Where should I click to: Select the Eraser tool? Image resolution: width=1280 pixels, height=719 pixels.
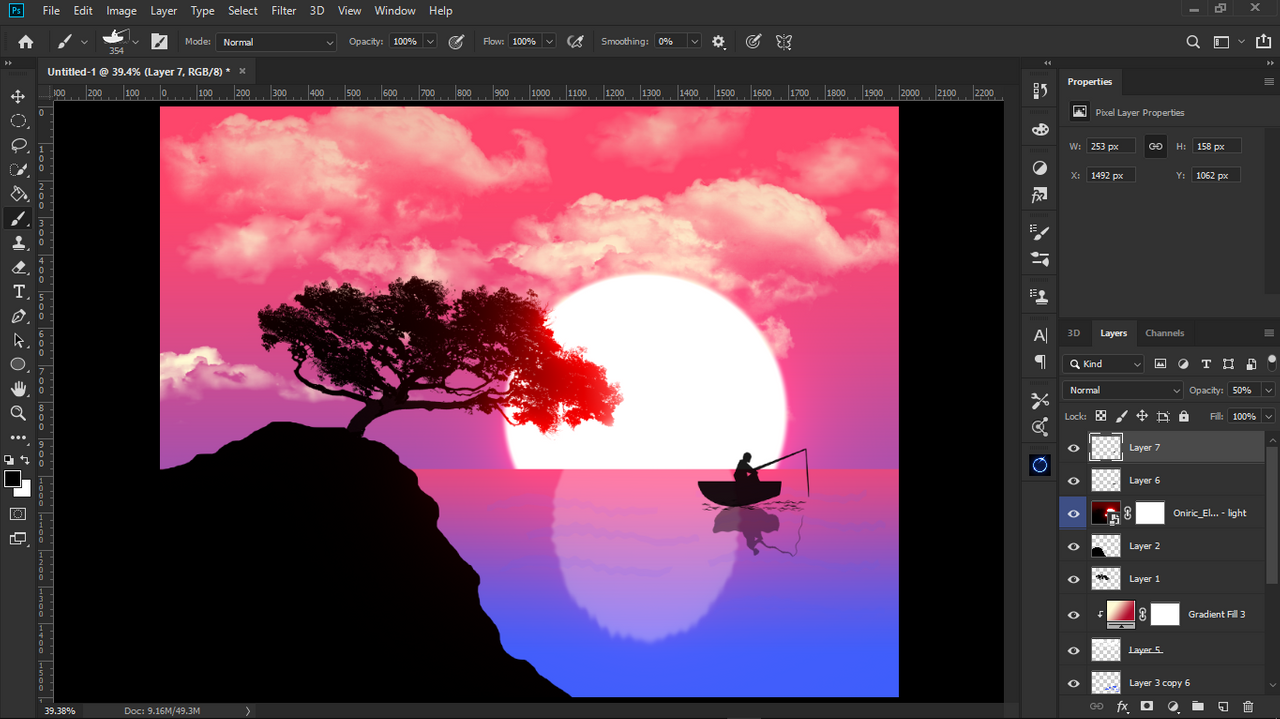(18, 267)
